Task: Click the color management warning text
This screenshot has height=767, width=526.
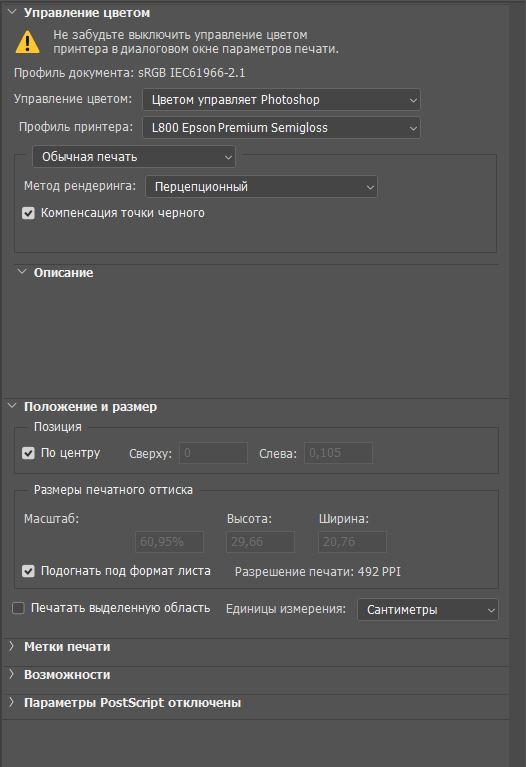Action: [196, 42]
